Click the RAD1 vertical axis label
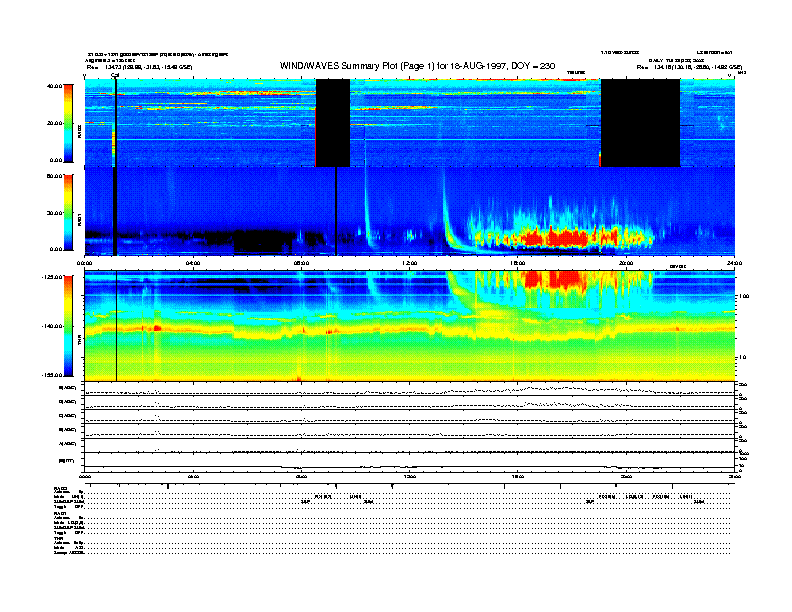Screen dimensions: 792x612 [x=79, y=219]
